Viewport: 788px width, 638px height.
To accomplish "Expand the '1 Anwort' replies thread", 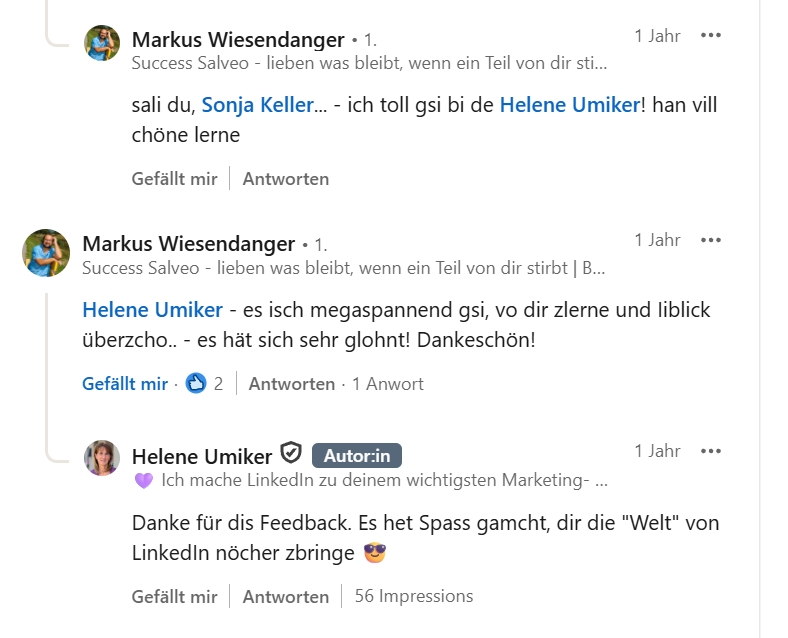I will coord(387,384).
